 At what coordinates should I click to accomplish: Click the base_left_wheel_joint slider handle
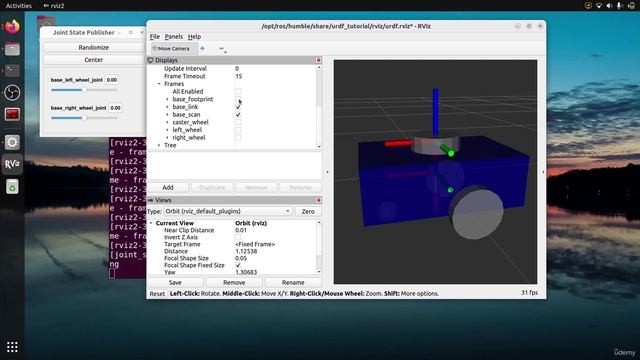[84, 90]
